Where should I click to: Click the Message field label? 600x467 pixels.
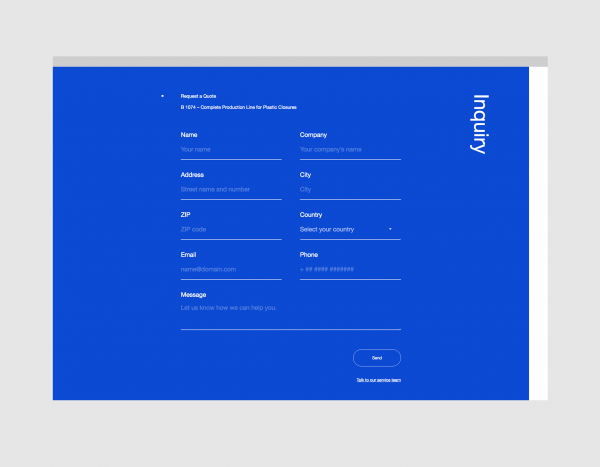[193, 295]
